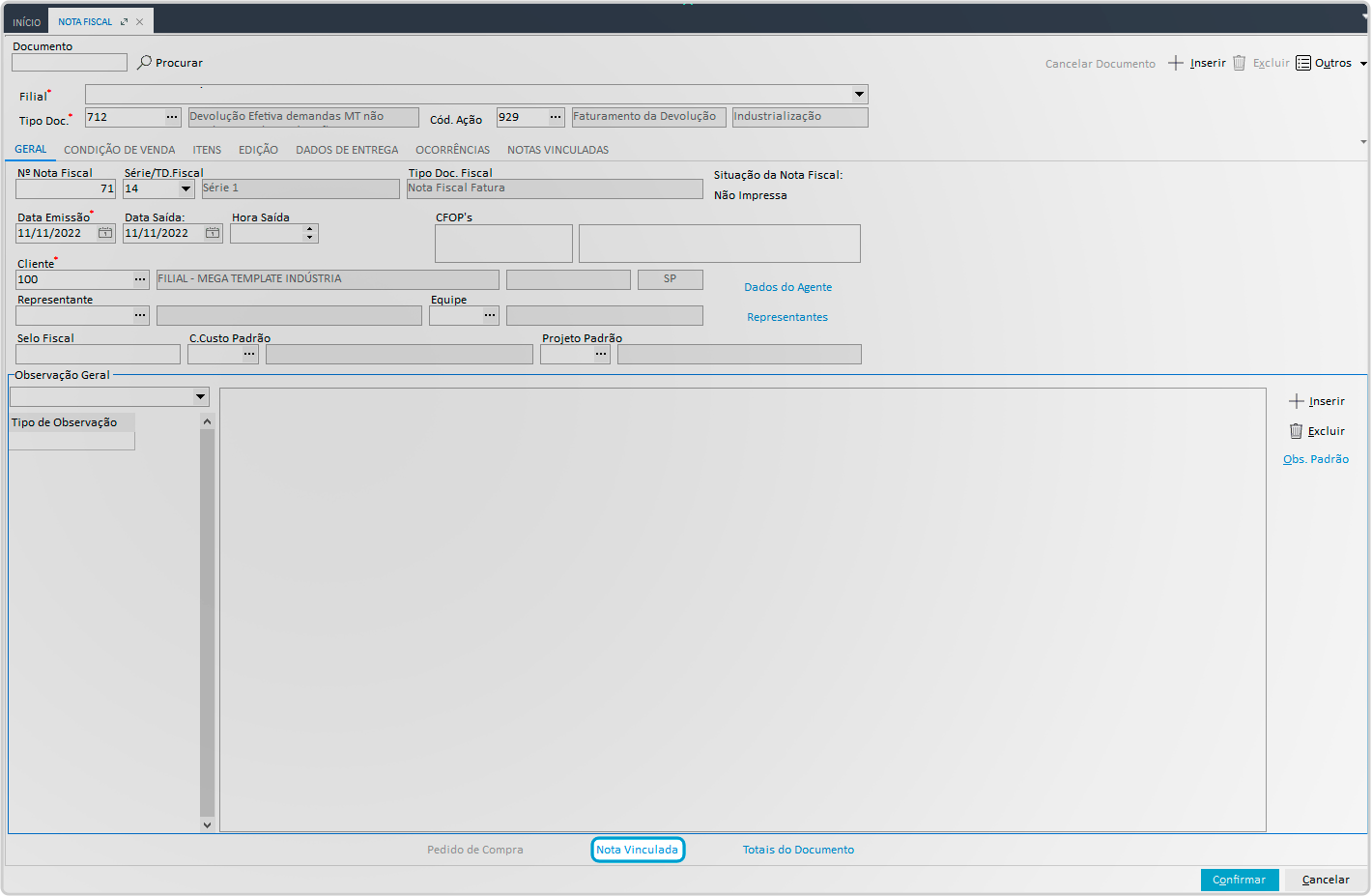Open the Data Saída calendar picker

tap(213, 233)
